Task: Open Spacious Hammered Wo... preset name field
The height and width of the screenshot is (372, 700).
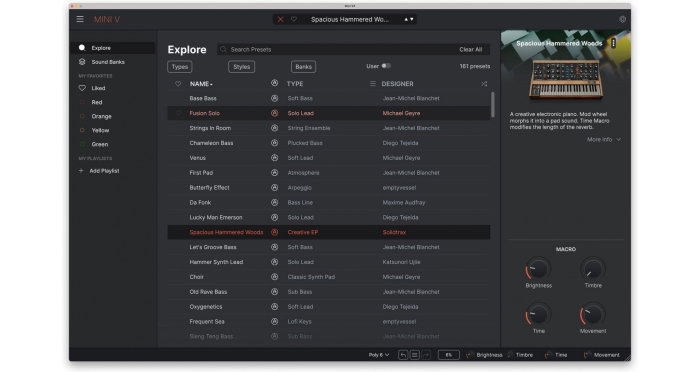Action: click(350, 19)
